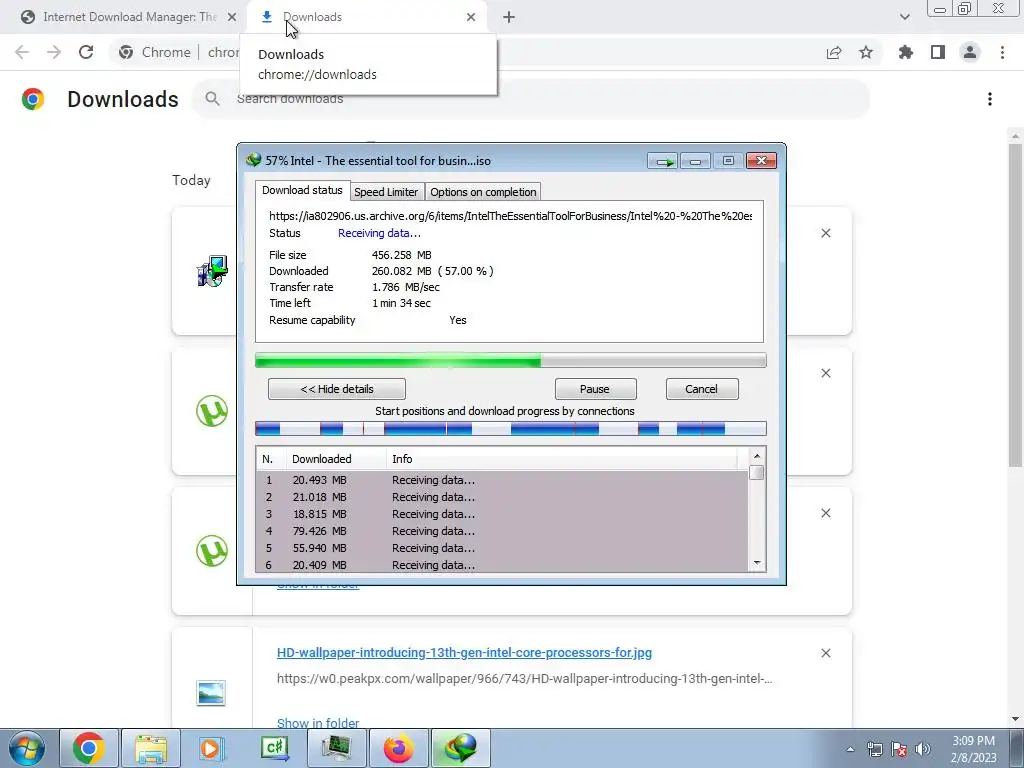The height and width of the screenshot is (768, 1024).
Task: Click the IDM move-to-tray arrow button
Action: pos(663,161)
